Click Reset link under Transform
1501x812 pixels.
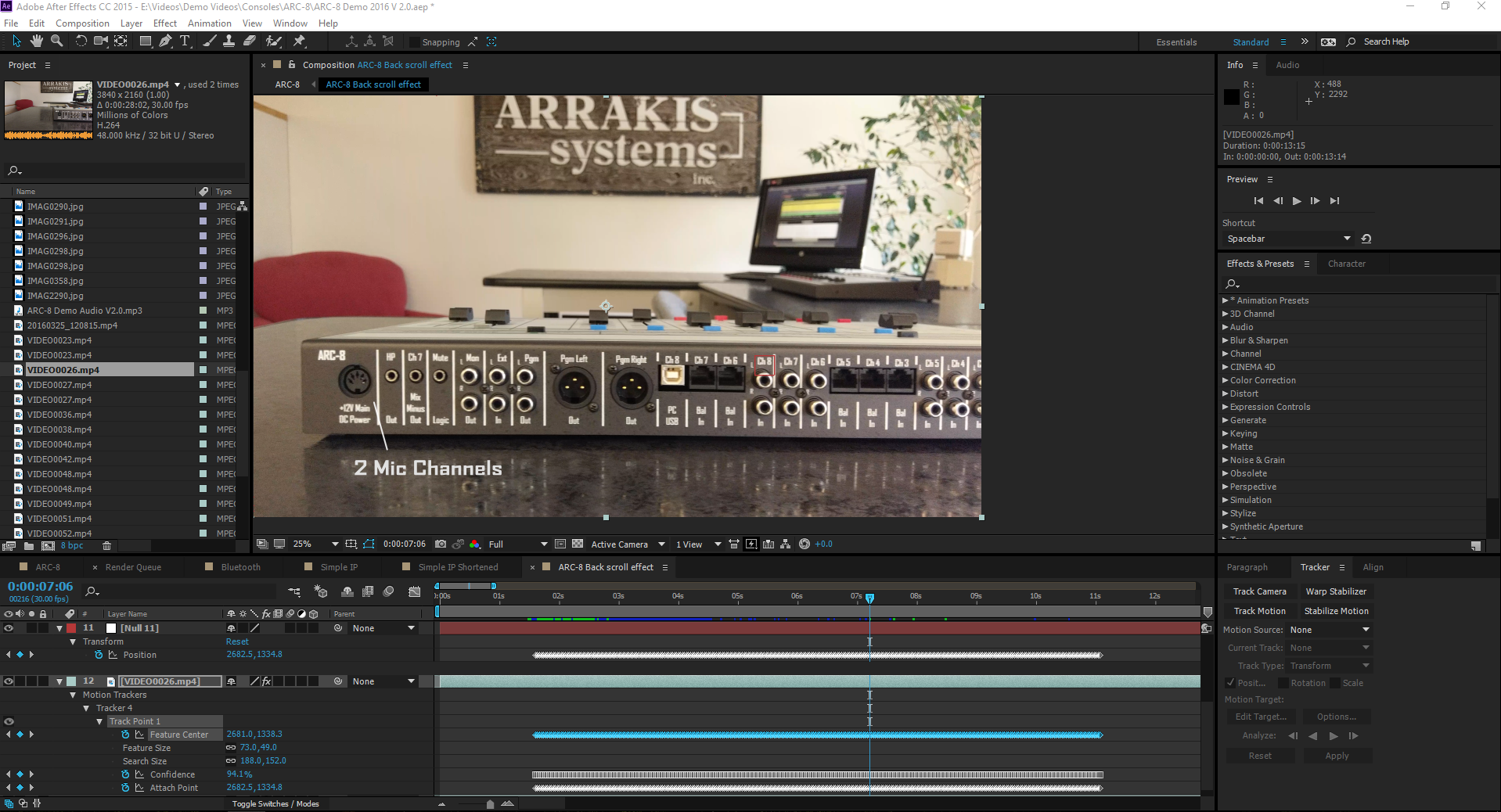pos(237,641)
